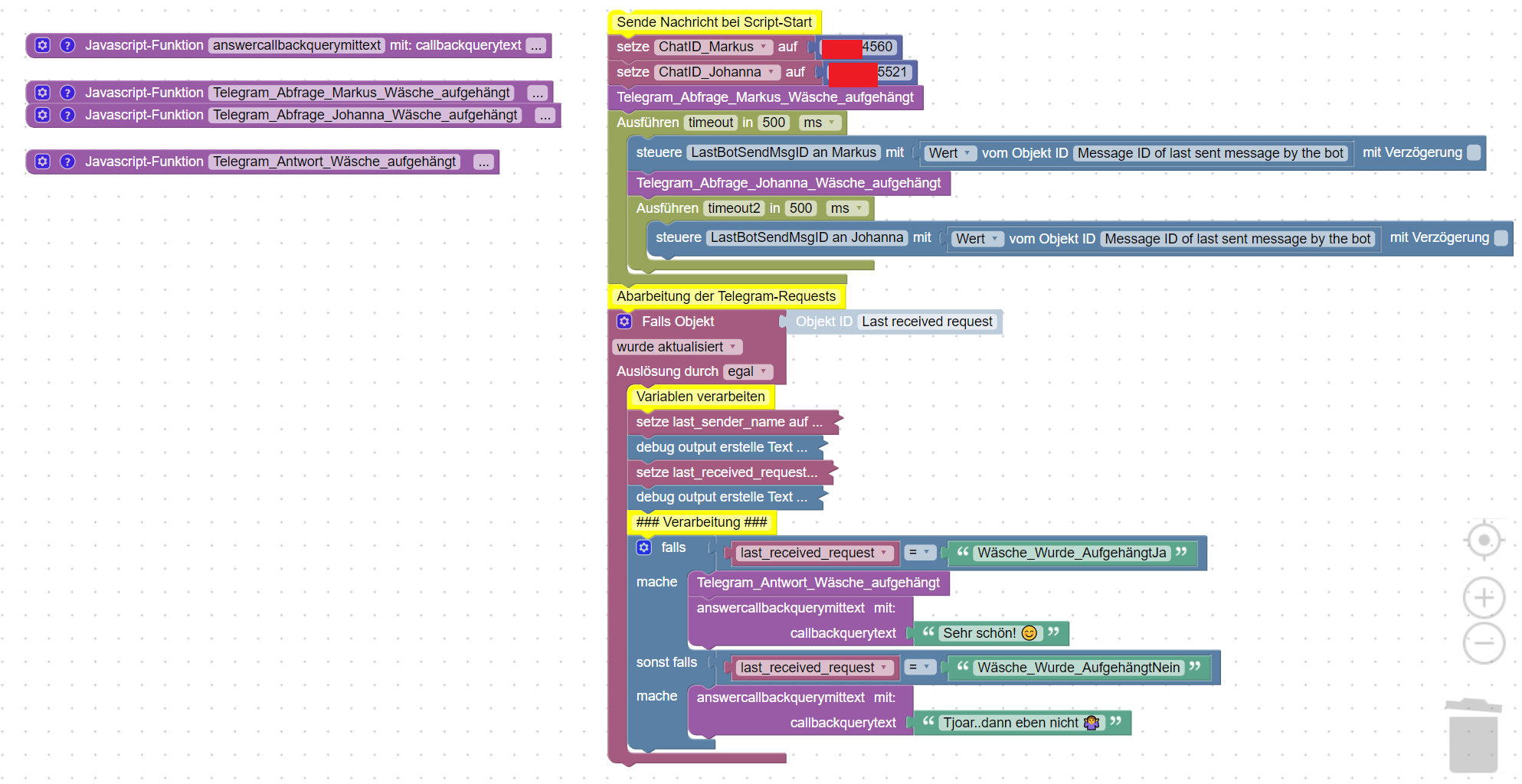This screenshot has width=1522, height=784.
Task: Click gear icon on Falls Objekt block
Action: coord(624,322)
